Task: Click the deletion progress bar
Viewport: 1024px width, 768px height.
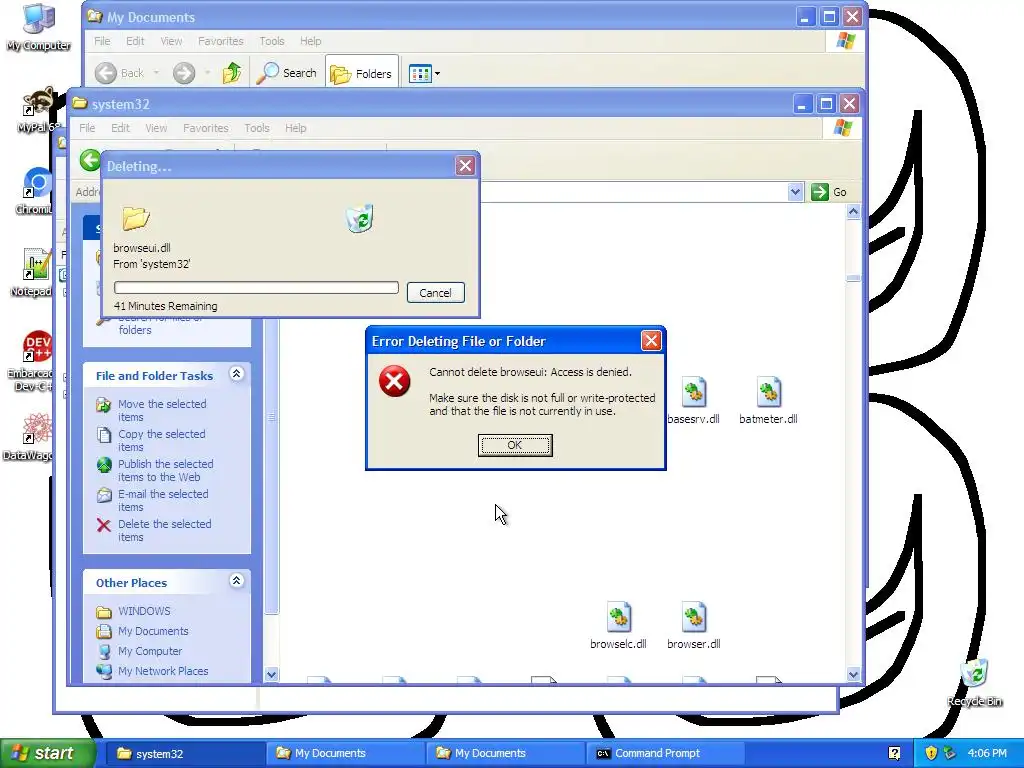Action: tap(256, 288)
